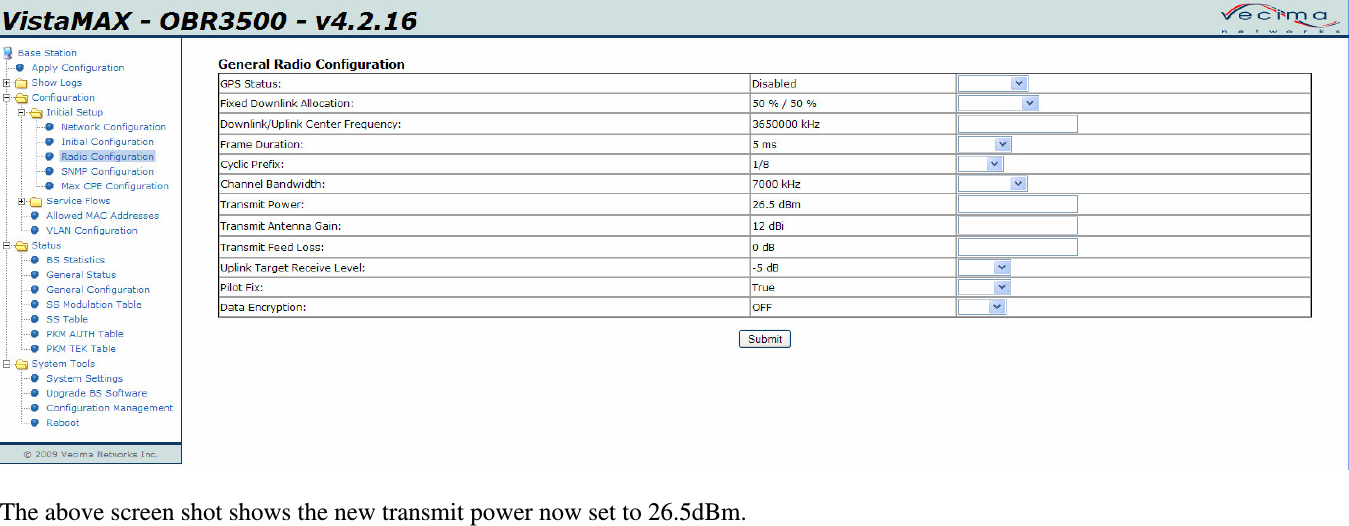Click the Show Logs folder icon
The height and width of the screenshot is (526, 1349).
coord(21,83)
